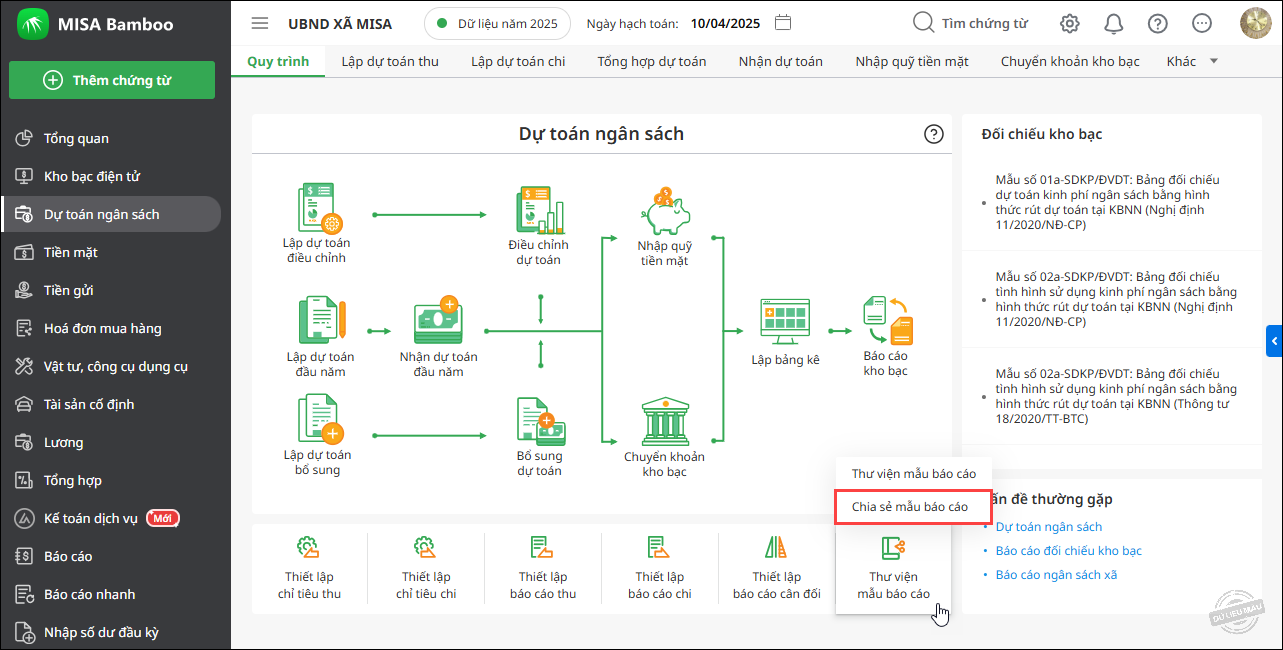This screenshot has width=1283, height=650.
Task: Select Dự toán ngân sách in sidebar
Action: [x=111, y=214]
